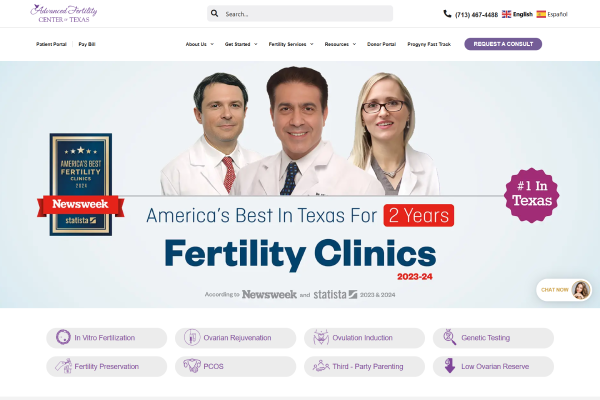Open the Donor Portal menu item
The height and width of the screenshot is (400, 600).
(x=381, y=44)
